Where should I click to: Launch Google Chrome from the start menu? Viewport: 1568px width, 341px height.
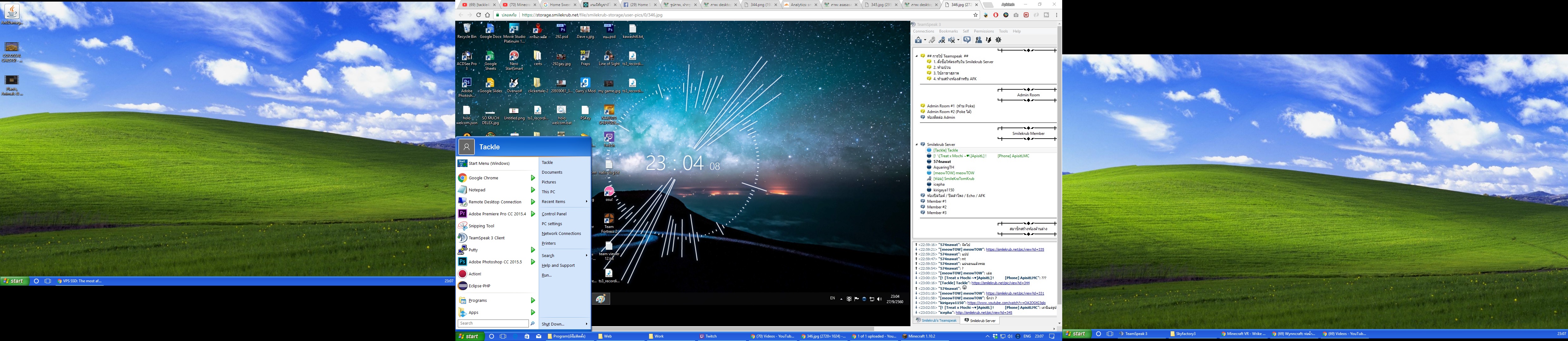click(492, 178)
